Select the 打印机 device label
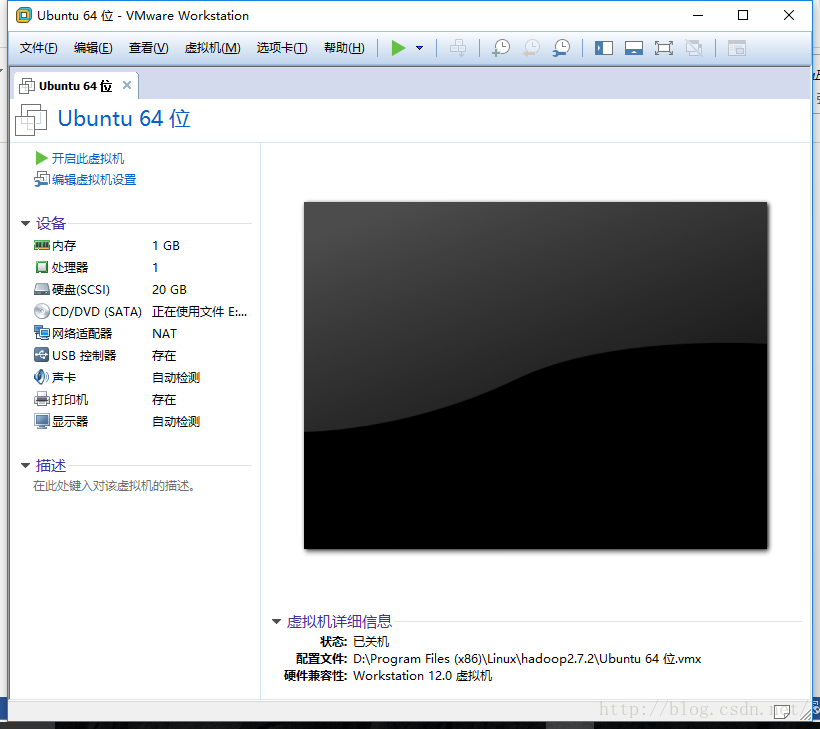 (x=70, y=400)
